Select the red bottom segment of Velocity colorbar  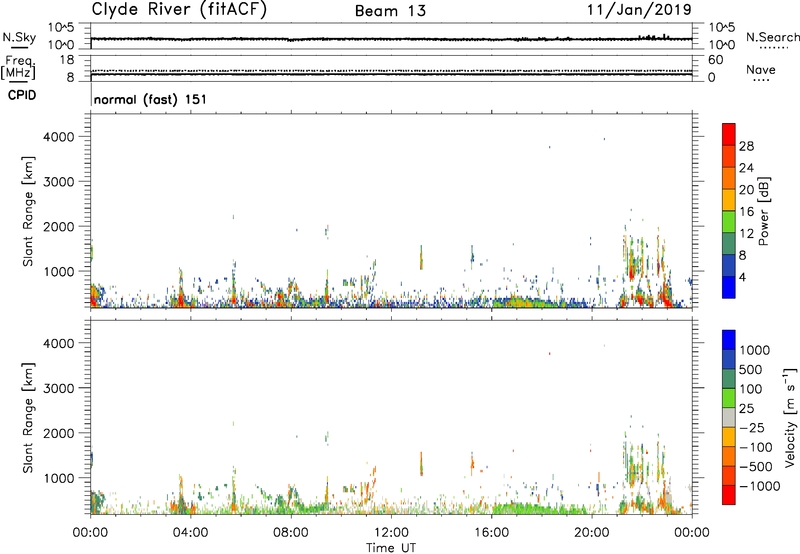coord(729,495)
